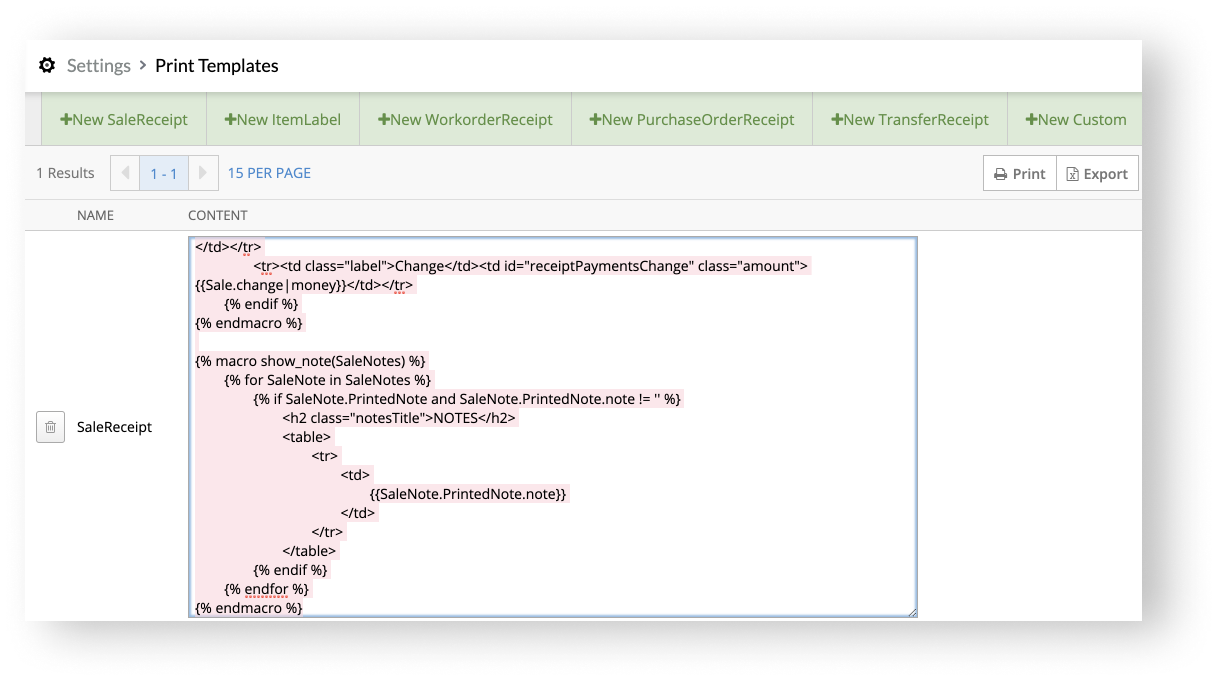Click the '1 Results' count text

tap(65, 173)
